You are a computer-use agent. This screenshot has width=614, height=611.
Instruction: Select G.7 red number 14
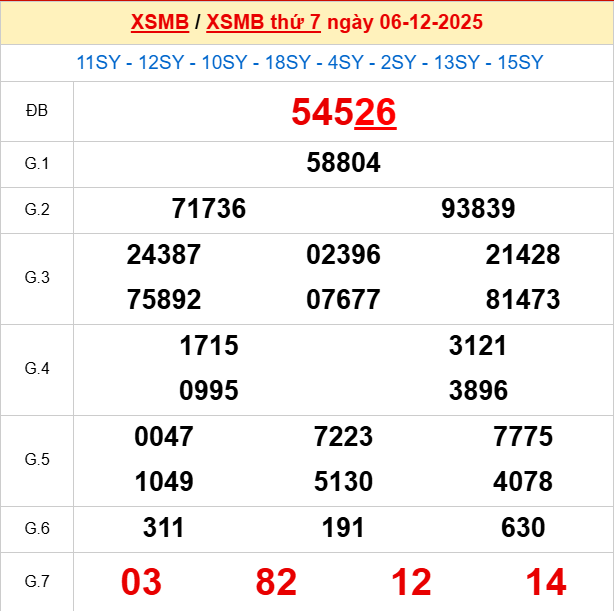pos(546,582)
